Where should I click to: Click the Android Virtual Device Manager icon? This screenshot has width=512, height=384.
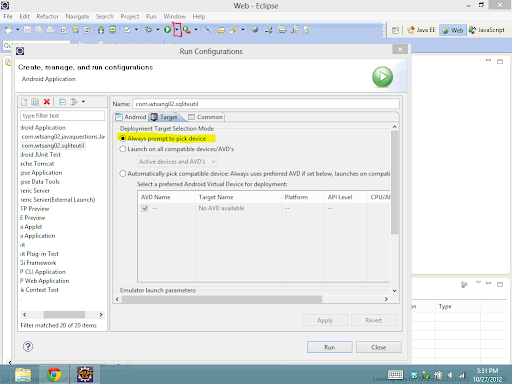coord(113,30)
